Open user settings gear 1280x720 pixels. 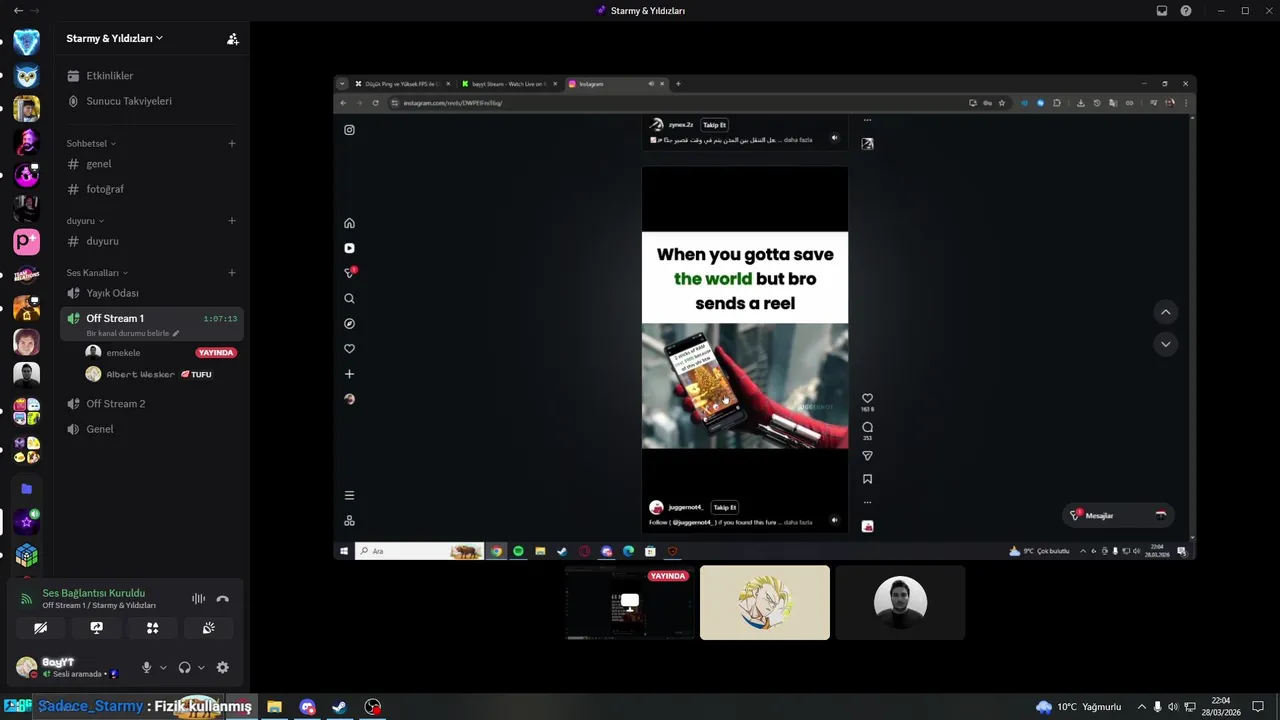click(223, 667)
